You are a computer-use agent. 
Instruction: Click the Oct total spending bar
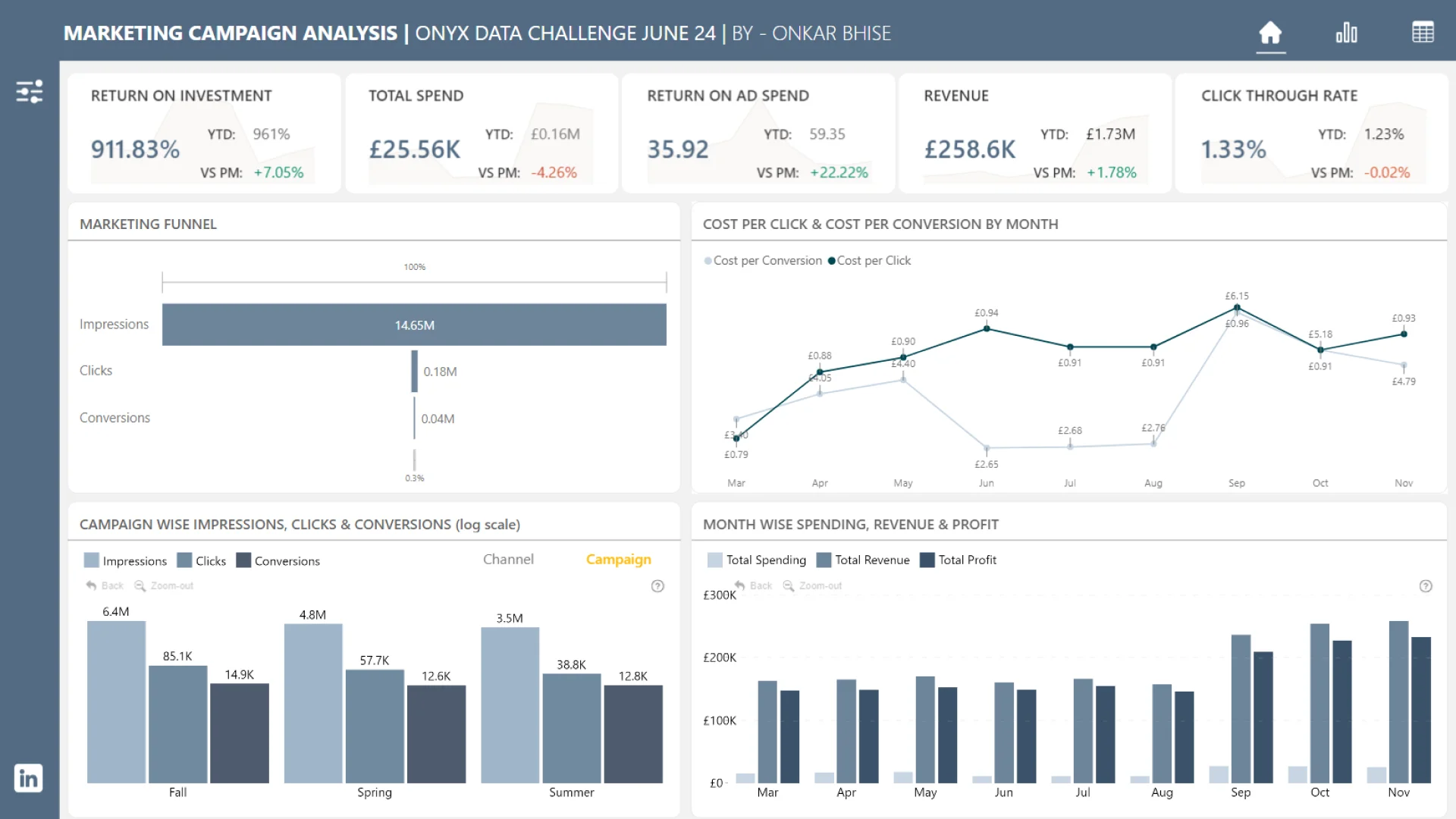[x=1298, y=774]
